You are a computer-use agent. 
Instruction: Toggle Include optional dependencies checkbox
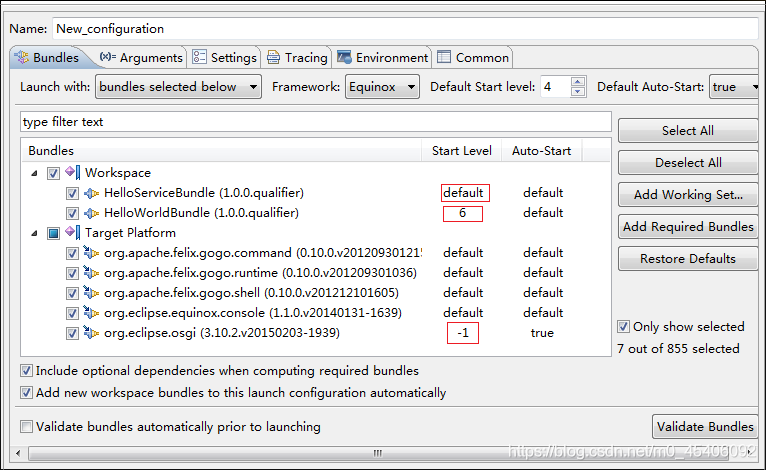click(26, 371)
